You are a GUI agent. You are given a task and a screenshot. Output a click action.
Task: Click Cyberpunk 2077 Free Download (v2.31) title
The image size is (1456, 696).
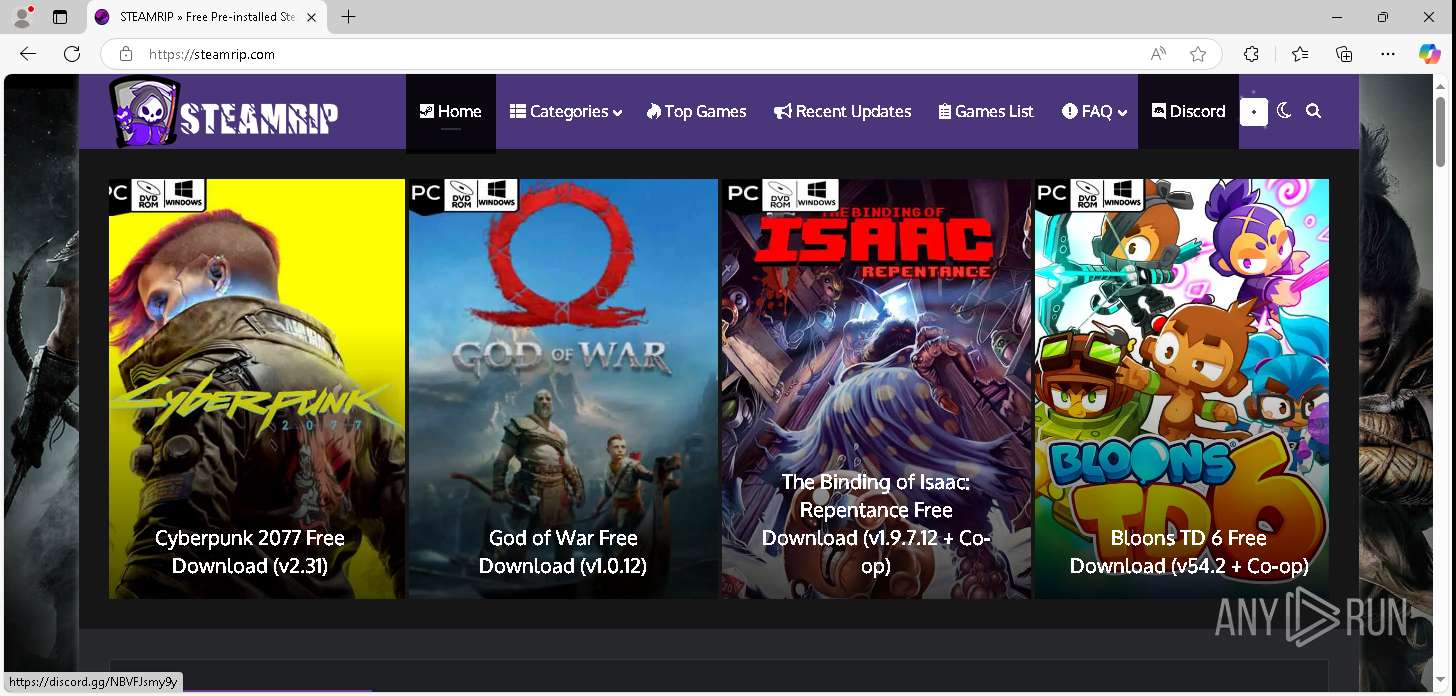(x=250, y=552)
